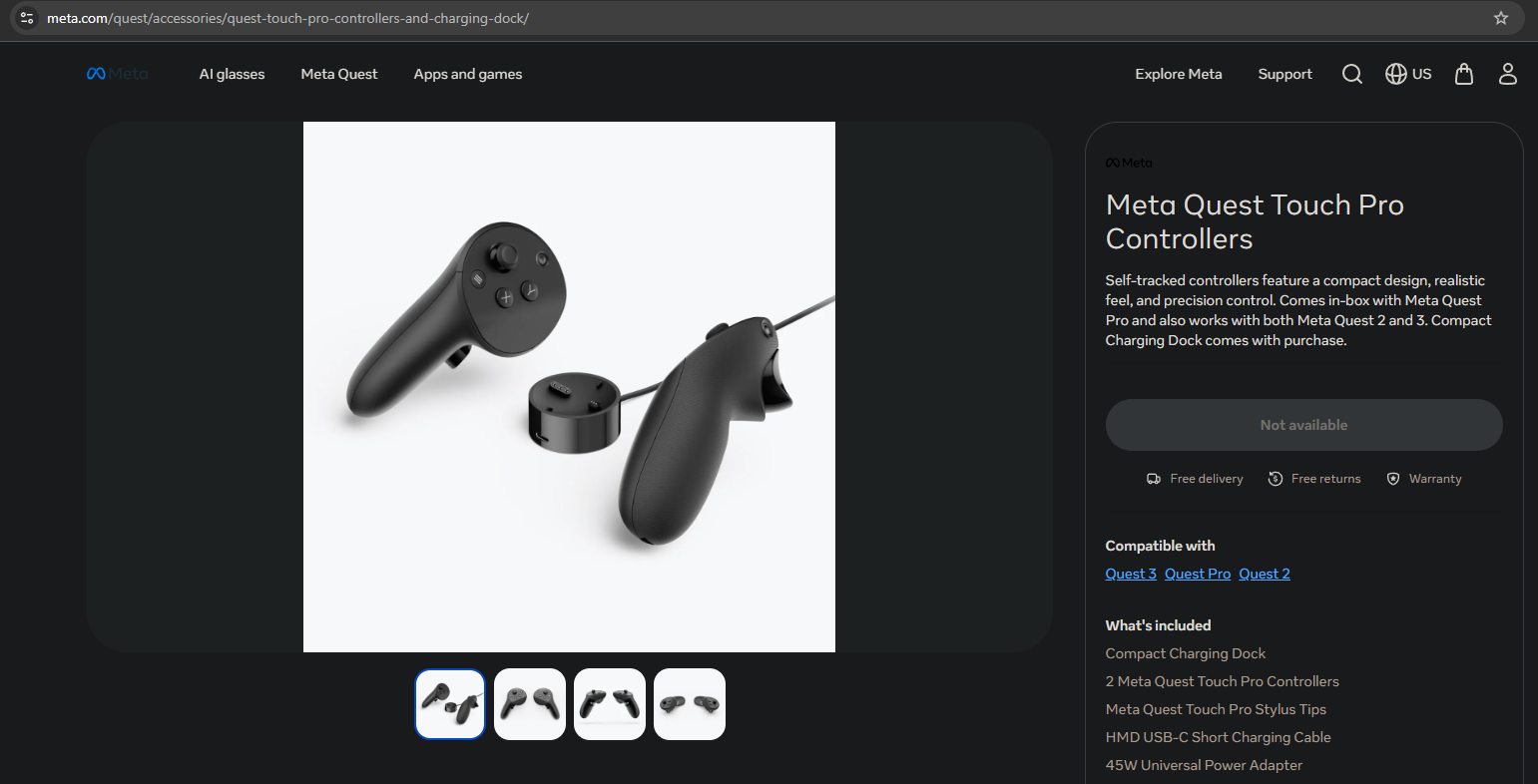
Task: Click the Free returns icon
Action: pos(1276,479)
